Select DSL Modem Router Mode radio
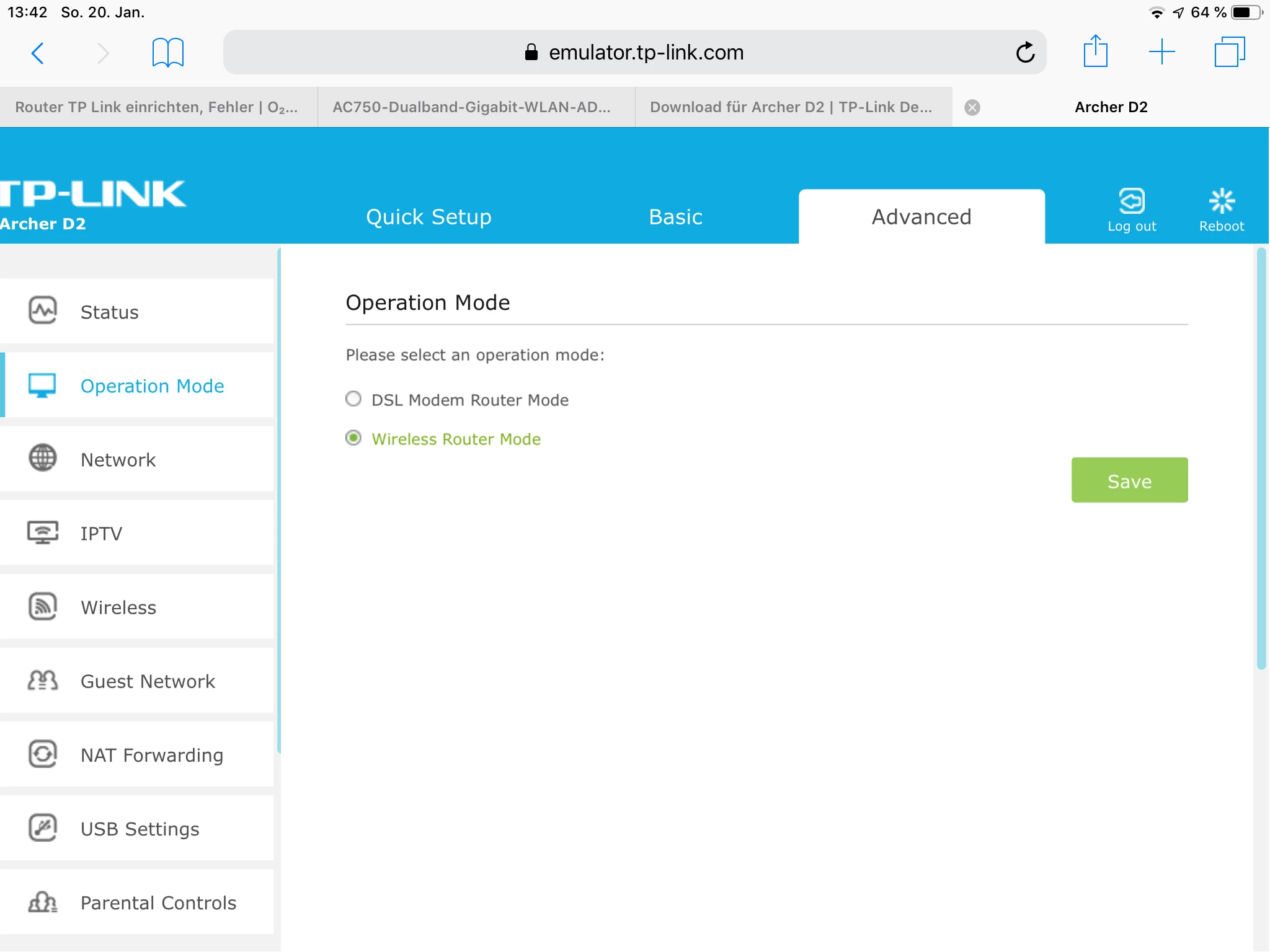 [353, 399]
